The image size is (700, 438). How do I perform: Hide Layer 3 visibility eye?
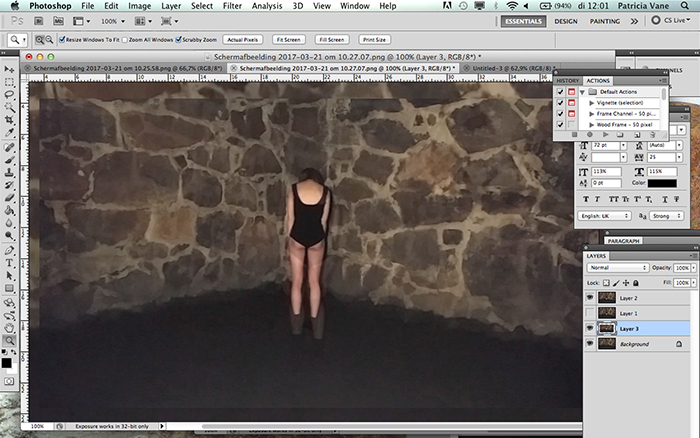pyautogui.click(x=590, y=328)
